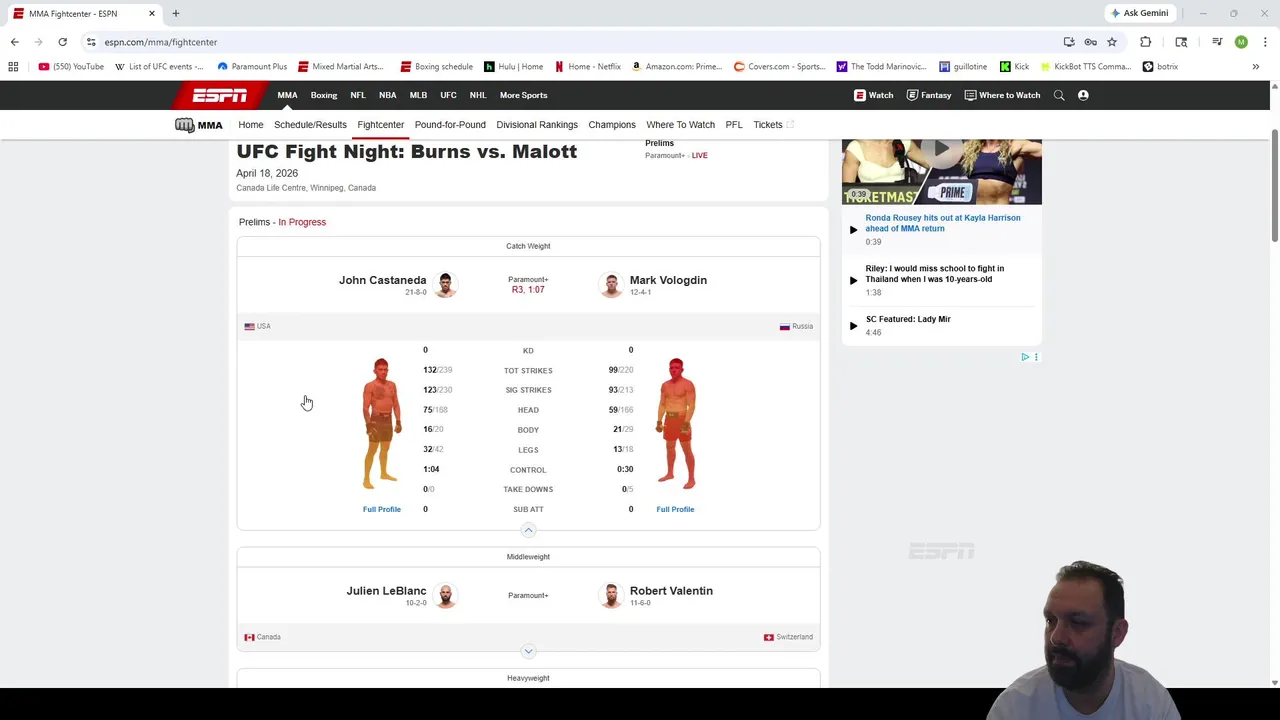This screenshot has width=1280, height=720.
Task: Select UFC in the ESPN sports bar
Action: (448, 95)
